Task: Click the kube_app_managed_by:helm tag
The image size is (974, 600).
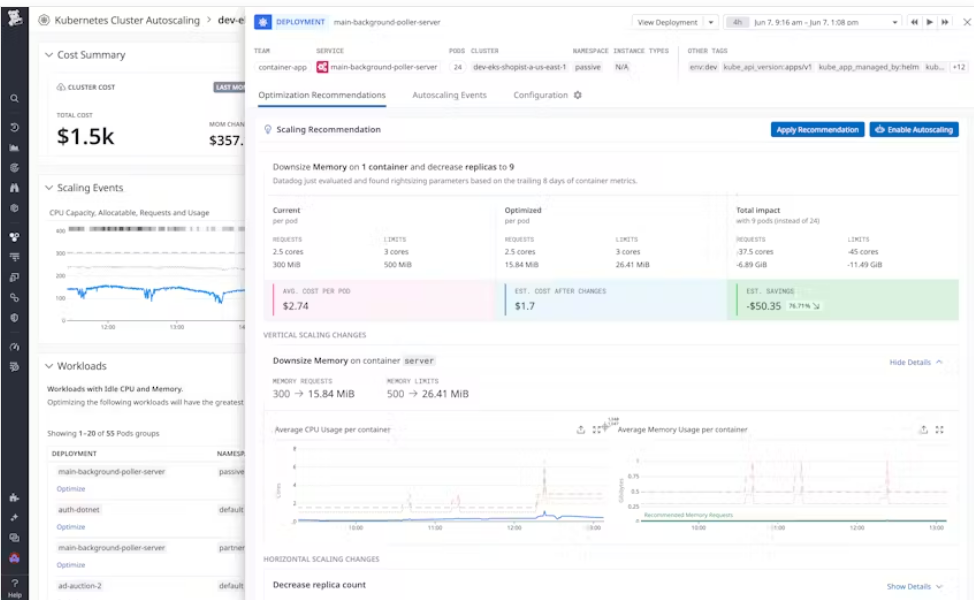Action: pos(868,67)
